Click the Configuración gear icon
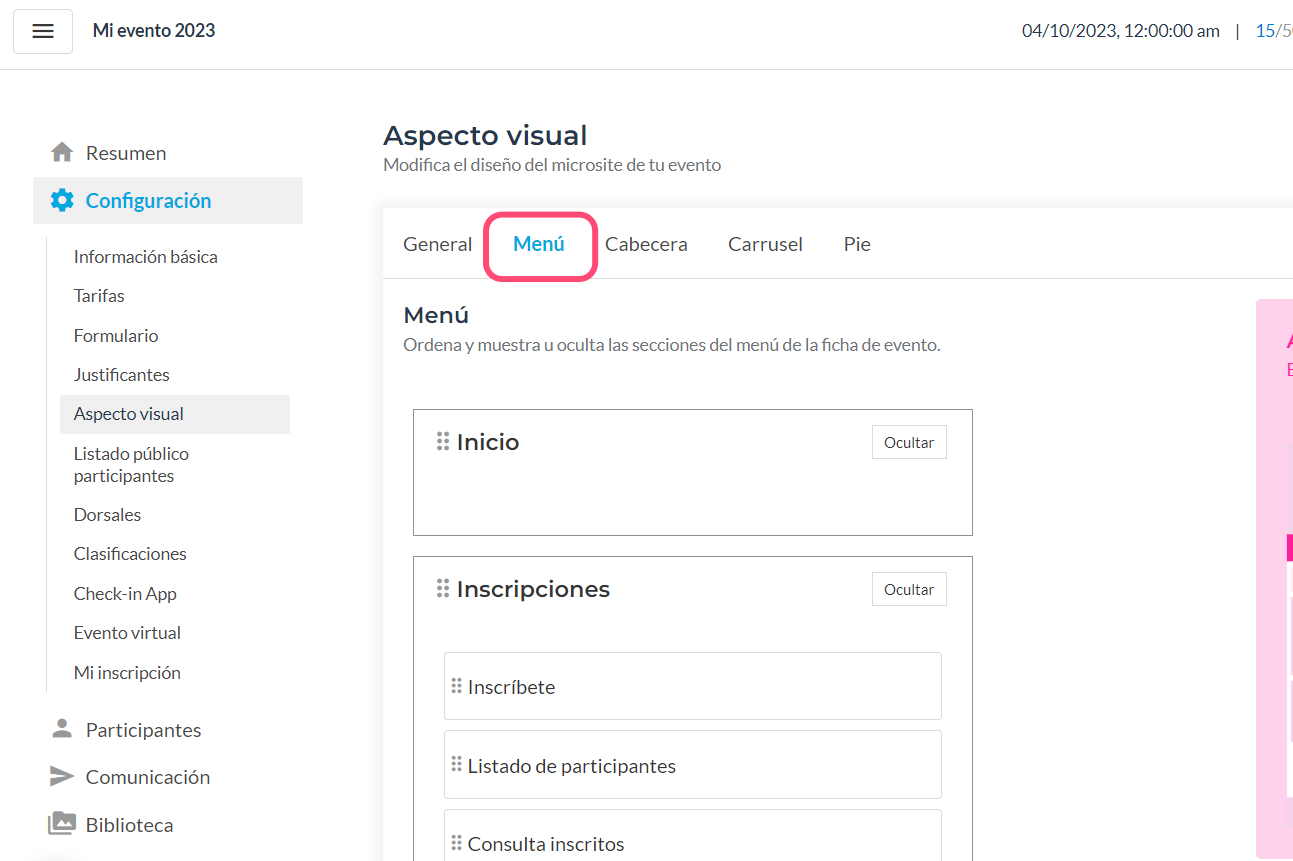Image resolution: width=1293 pixels, height=861 pixels. click(62, 200)
